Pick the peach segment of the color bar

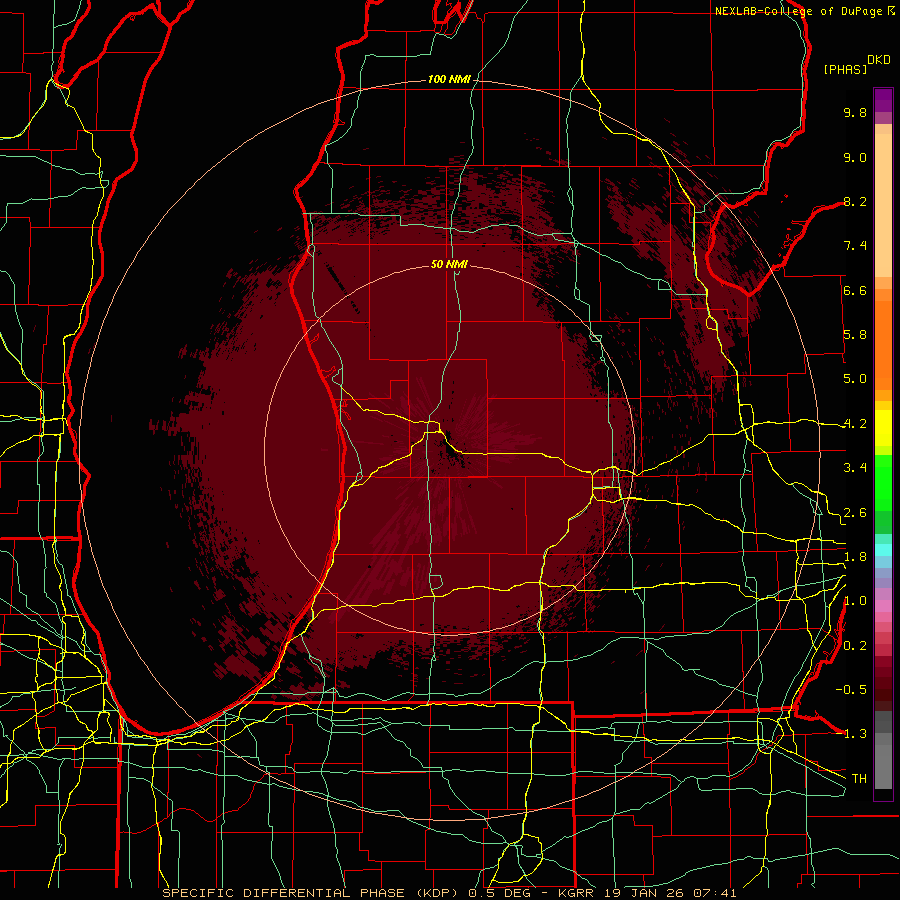[x=883, y=207]
